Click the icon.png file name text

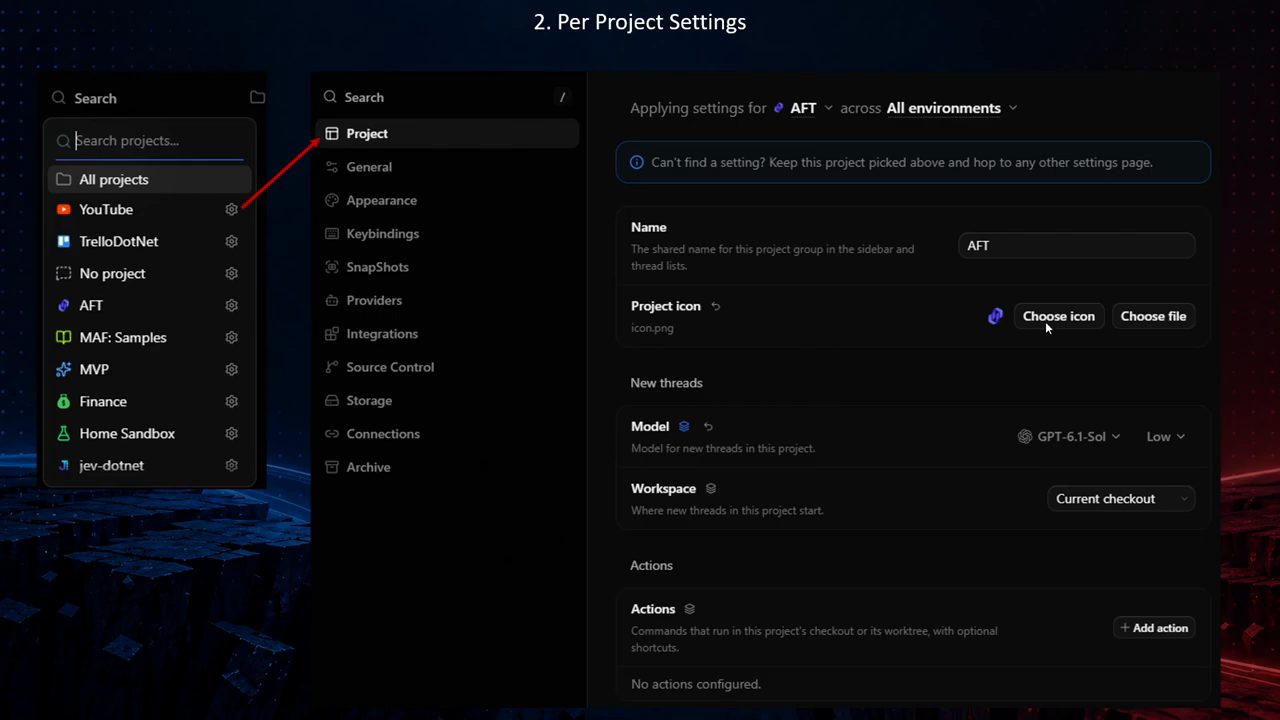652,328
